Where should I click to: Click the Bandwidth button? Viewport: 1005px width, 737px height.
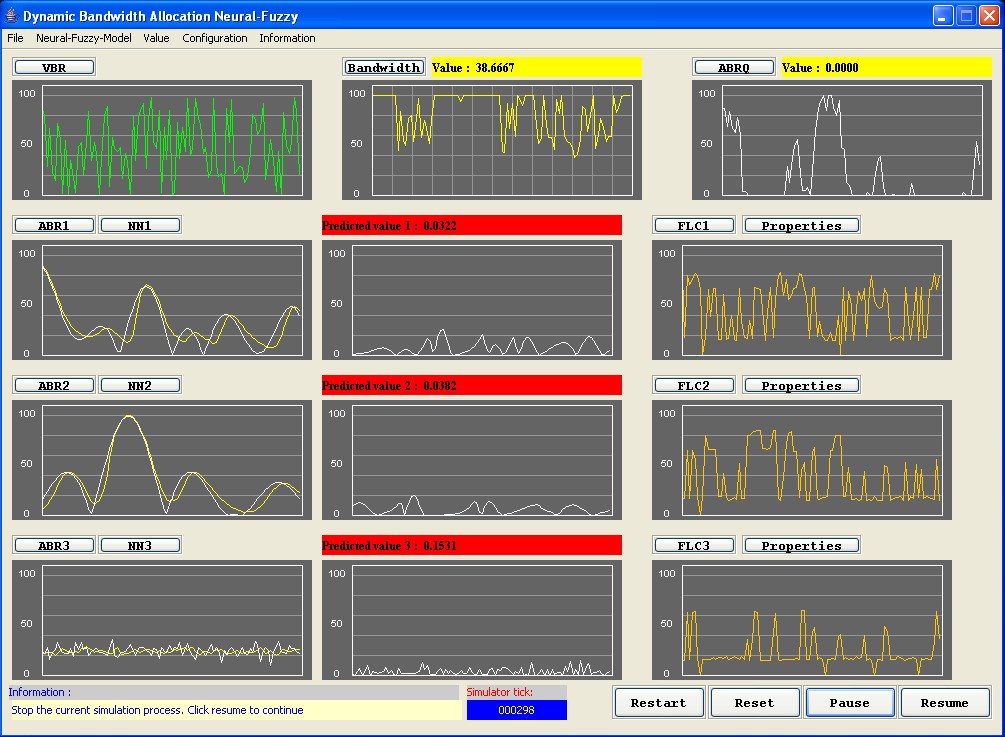pyautogui.click(x=384, y=67)
